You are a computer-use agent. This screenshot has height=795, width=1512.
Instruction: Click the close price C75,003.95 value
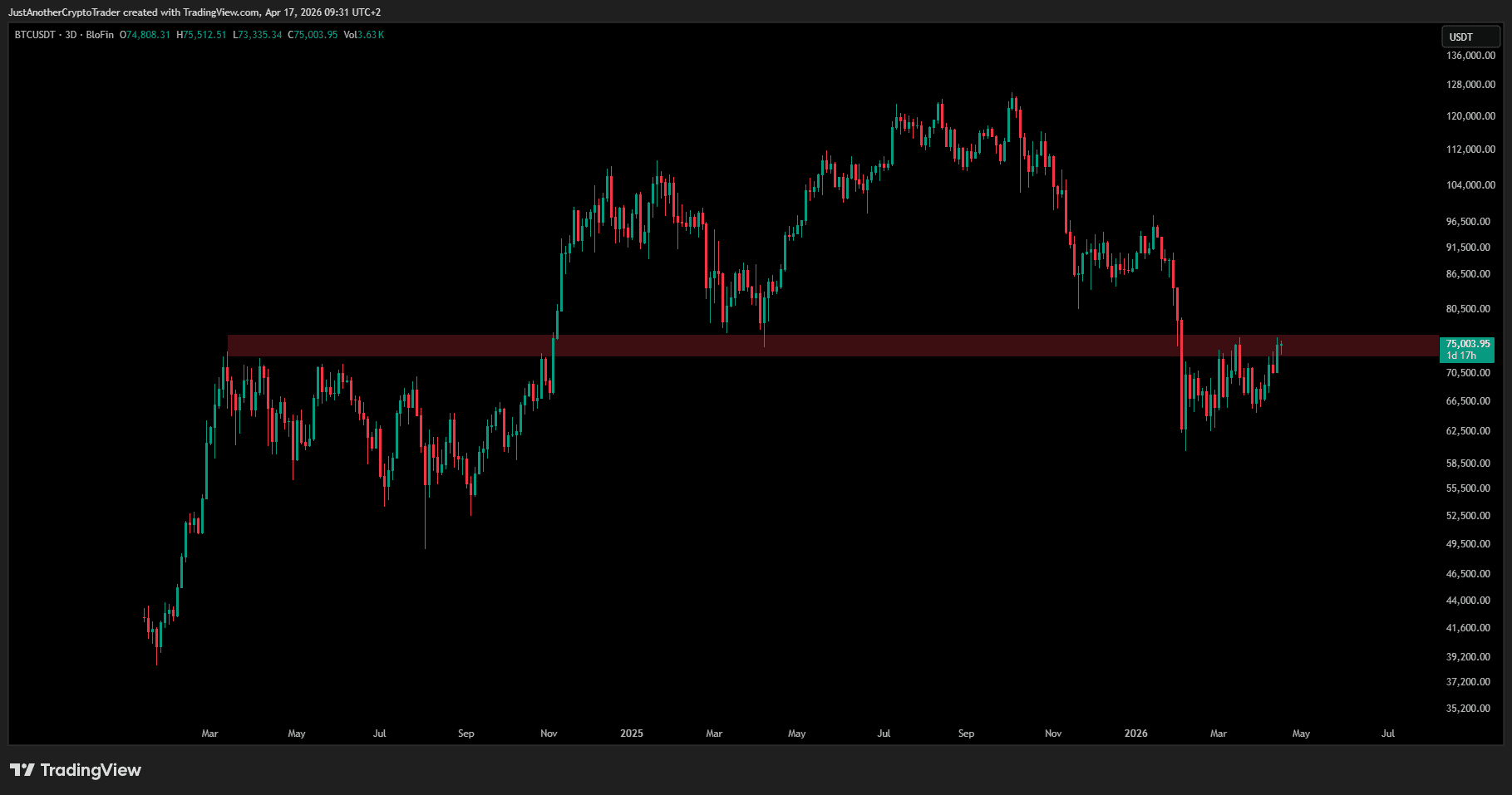(x=313, y=35)
